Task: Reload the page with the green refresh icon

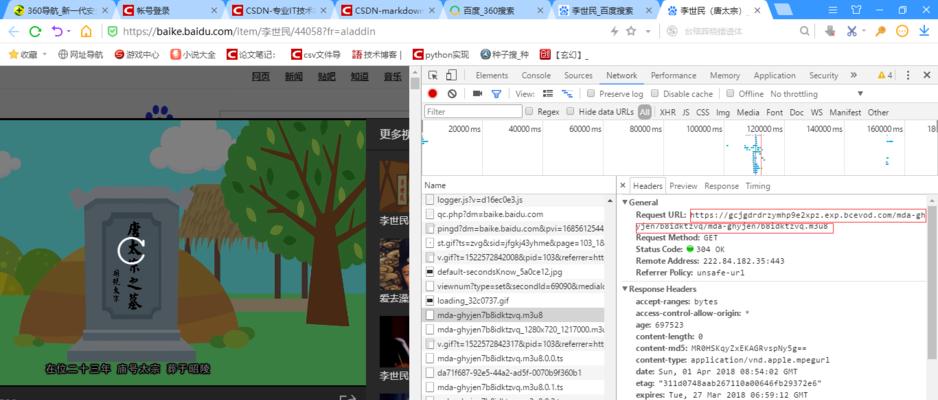Action: pos(35,32)
